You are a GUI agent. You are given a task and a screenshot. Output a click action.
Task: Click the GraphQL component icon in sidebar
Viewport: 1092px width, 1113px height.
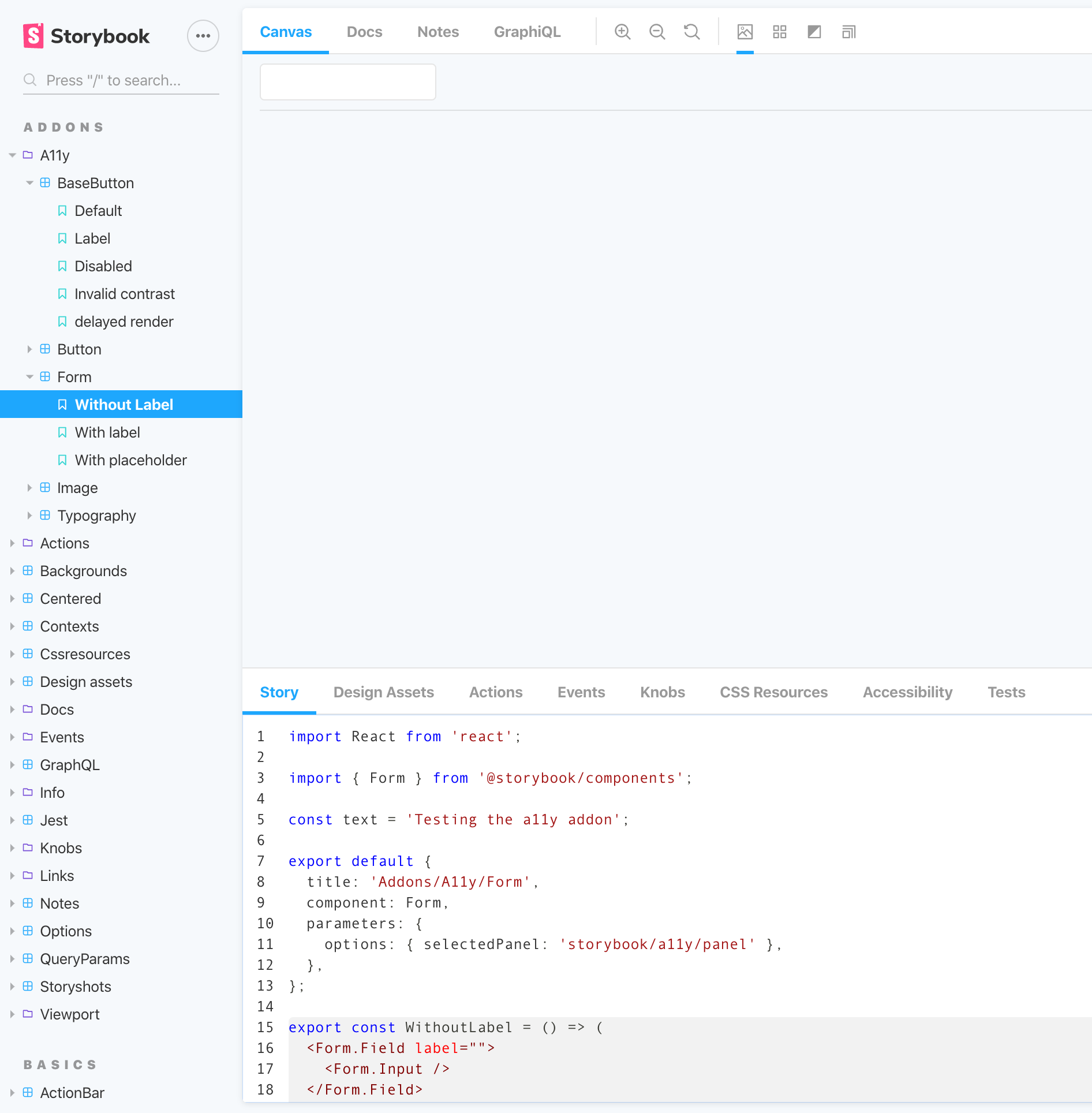(28, 764)
